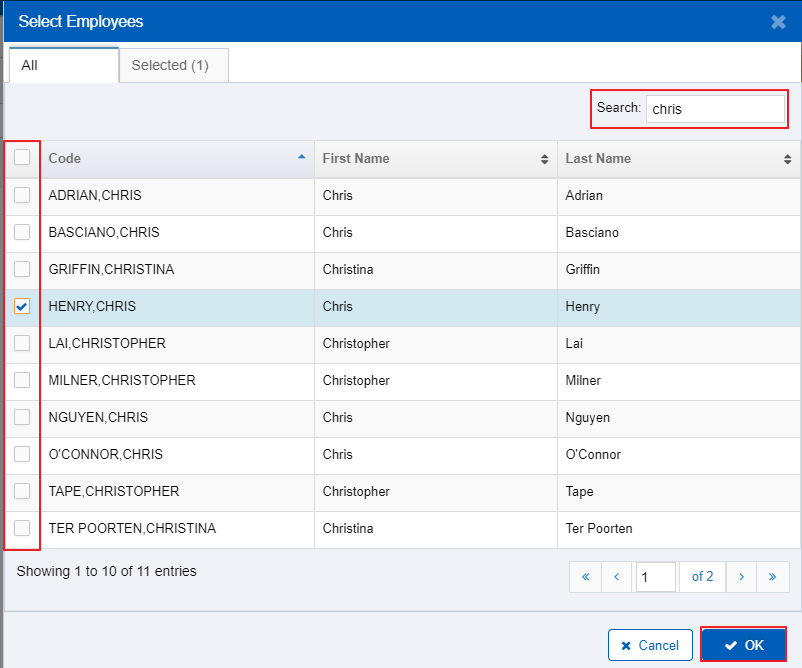Confirm selection with OK button
This screenshot has width=802, height=668.
click(744, 644)
